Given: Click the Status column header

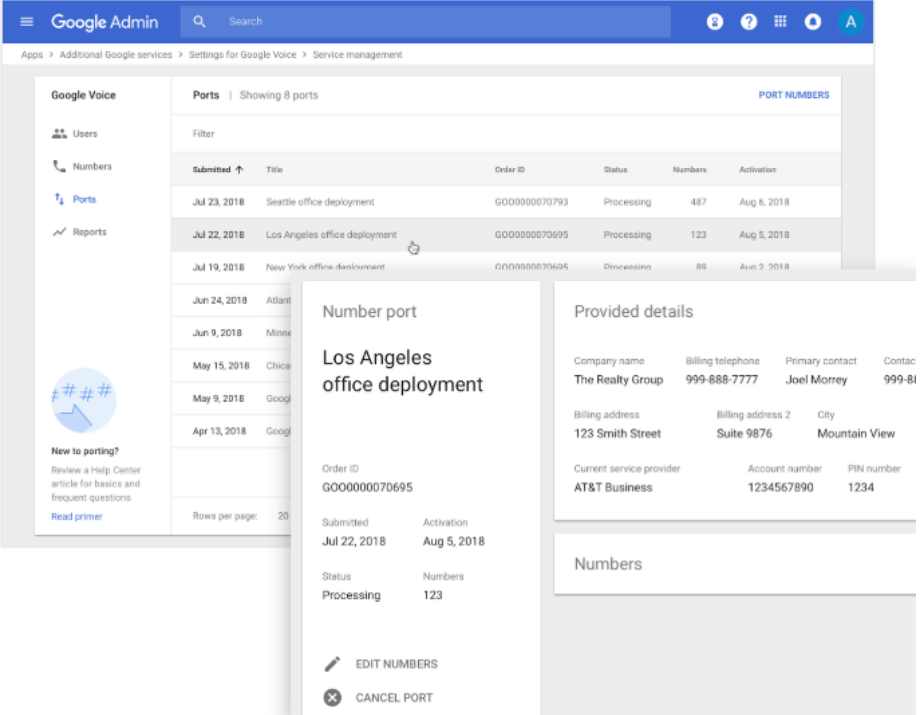Looking at the screenshot, I should click(x=615, y=170).
